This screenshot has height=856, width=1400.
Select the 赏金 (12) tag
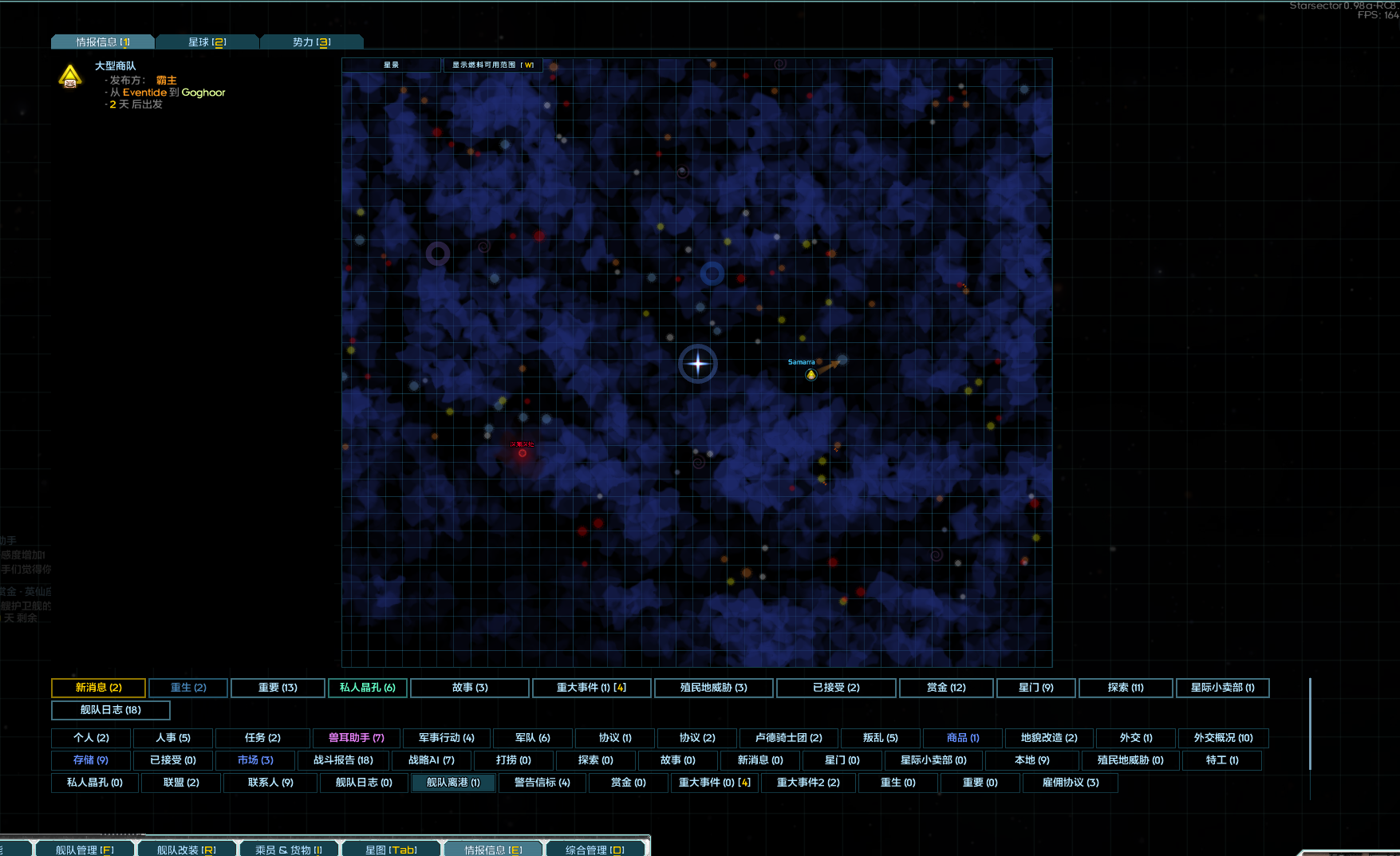pos(946,688)
